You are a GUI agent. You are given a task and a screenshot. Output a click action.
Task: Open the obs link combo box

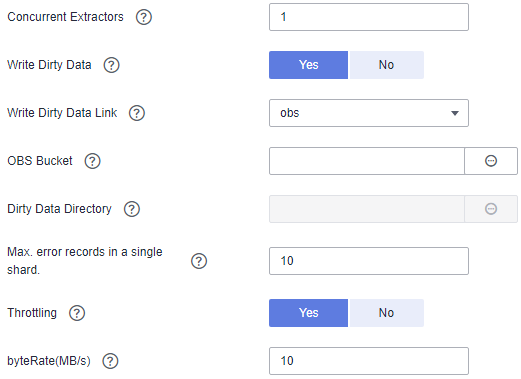(369, 113)
